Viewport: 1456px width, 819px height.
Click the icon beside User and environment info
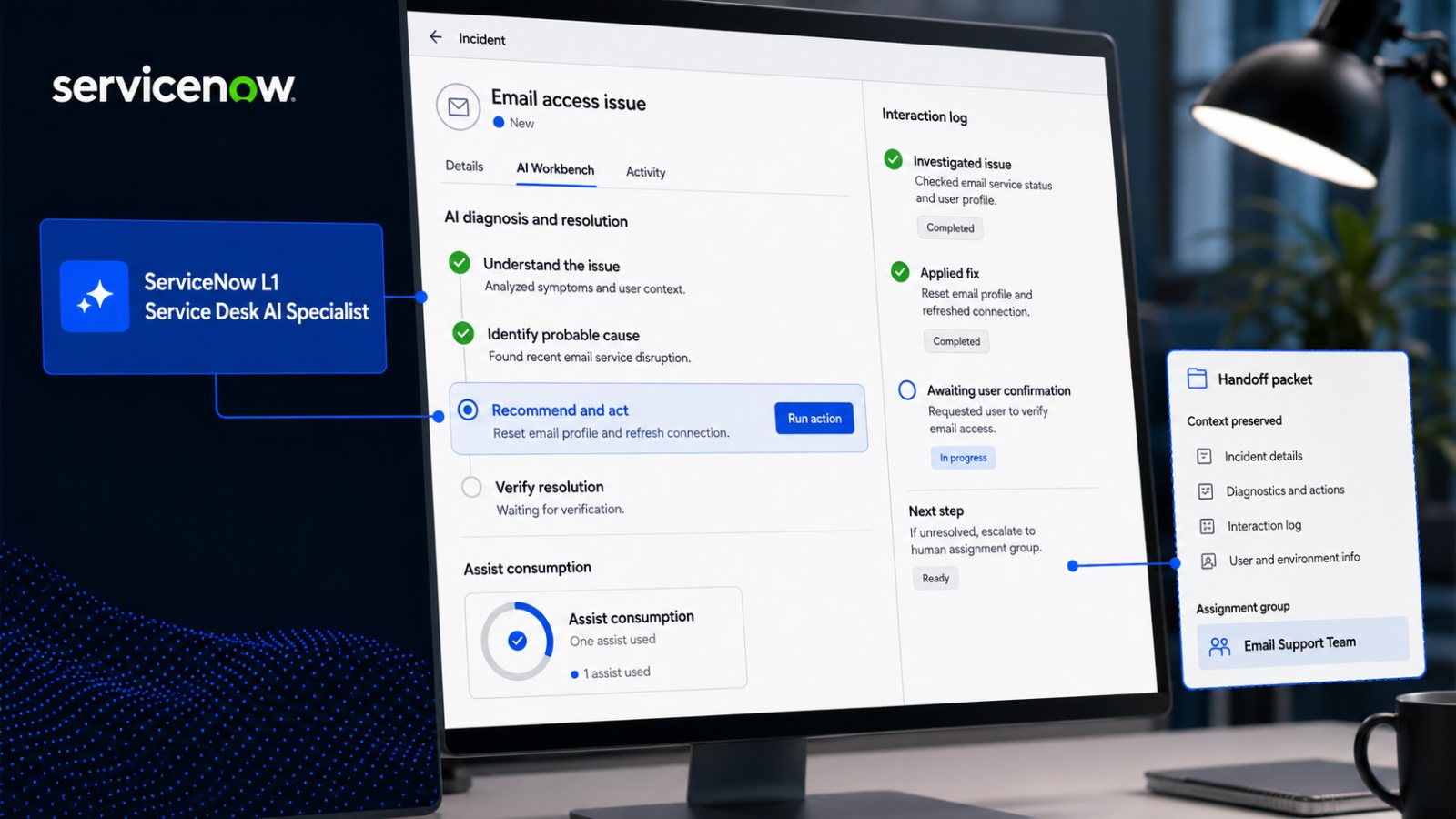(x=1208, y=561)
